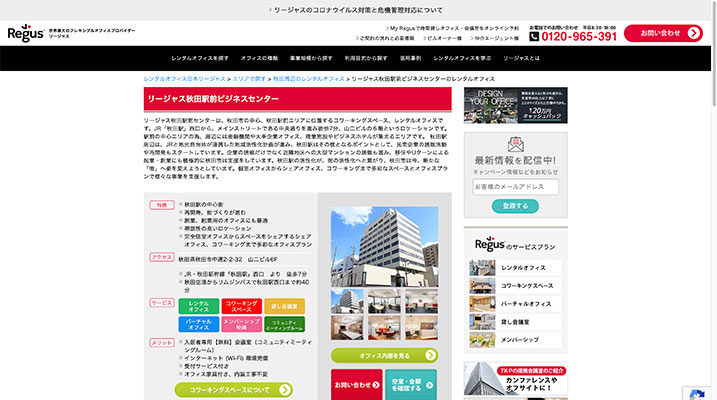
Task: Open sidebar 貸し会議室 service plan
Action: tap(515, 322)
